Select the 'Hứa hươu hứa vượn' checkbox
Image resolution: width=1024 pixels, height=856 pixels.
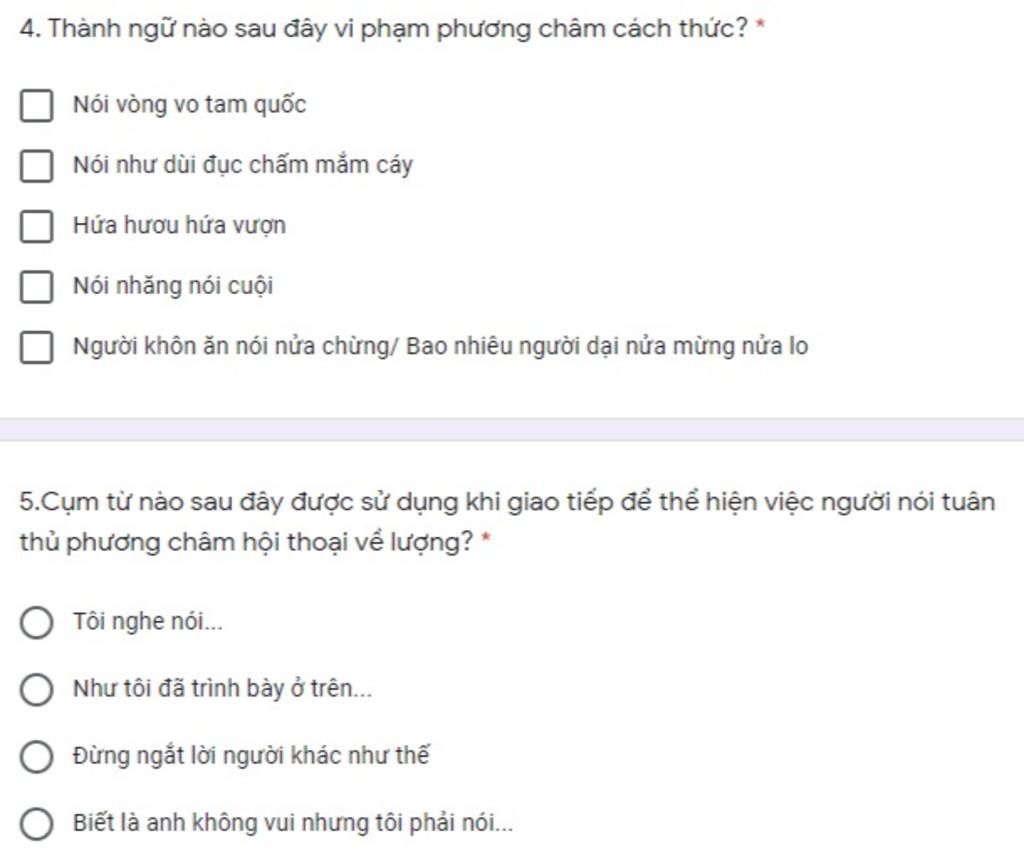click(x=37, y=227)
